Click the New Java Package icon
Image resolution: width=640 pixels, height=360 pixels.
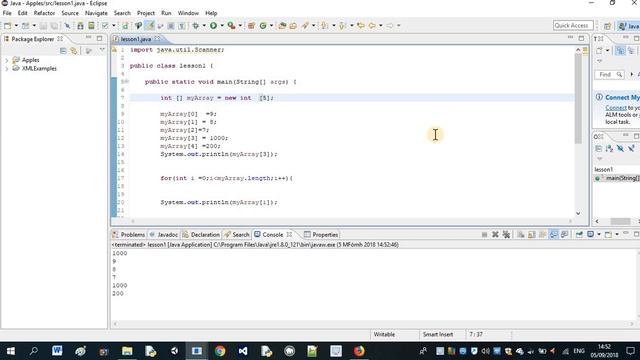click(x=251, y=26)
